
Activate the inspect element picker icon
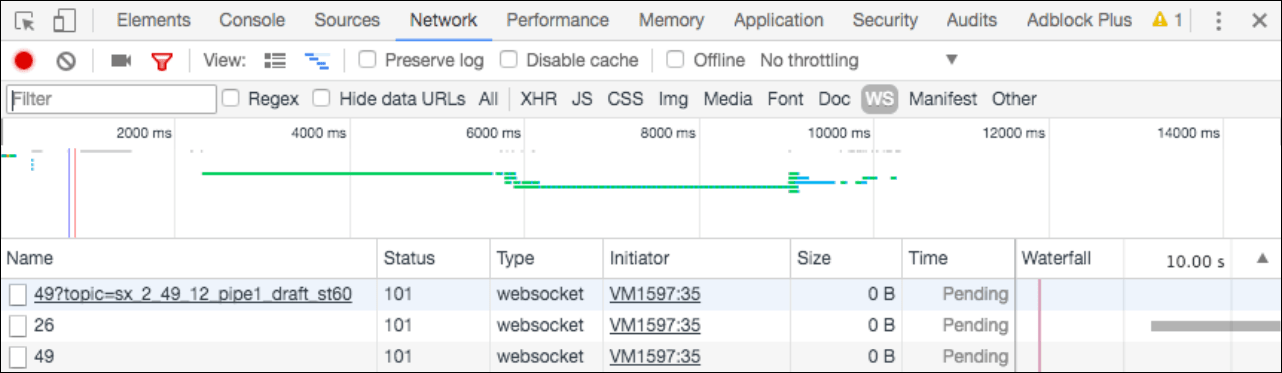pyautogui.click(x=26, y=20)
